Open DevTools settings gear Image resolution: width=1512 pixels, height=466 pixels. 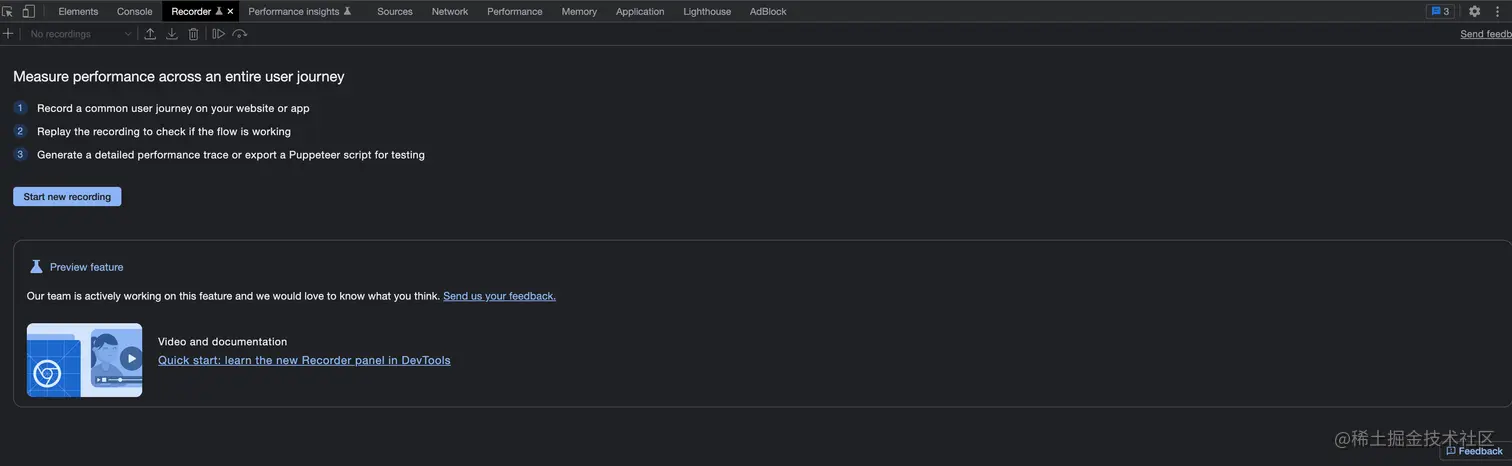pos(1474,12)
